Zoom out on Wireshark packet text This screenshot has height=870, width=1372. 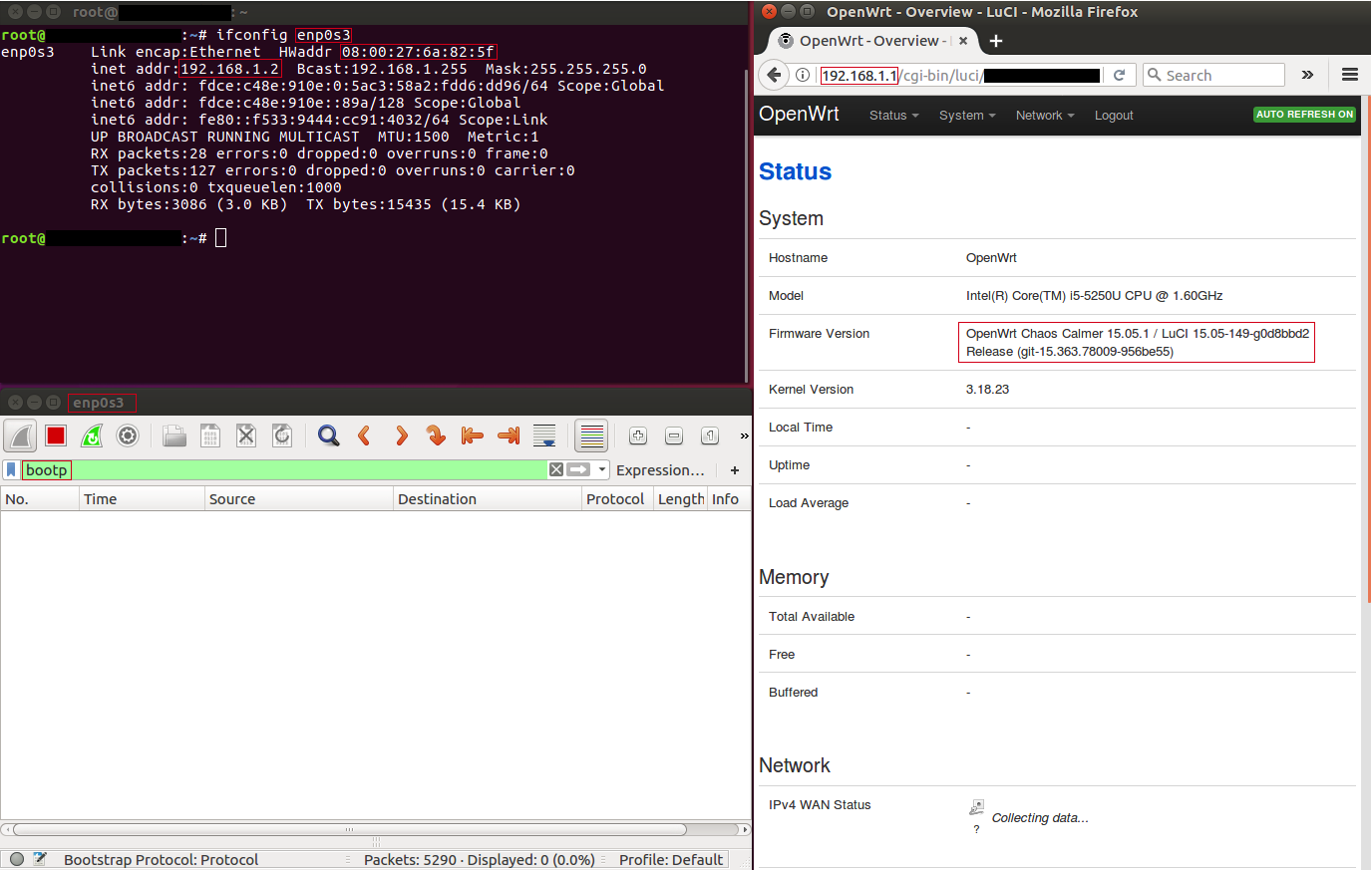[674, 435]
